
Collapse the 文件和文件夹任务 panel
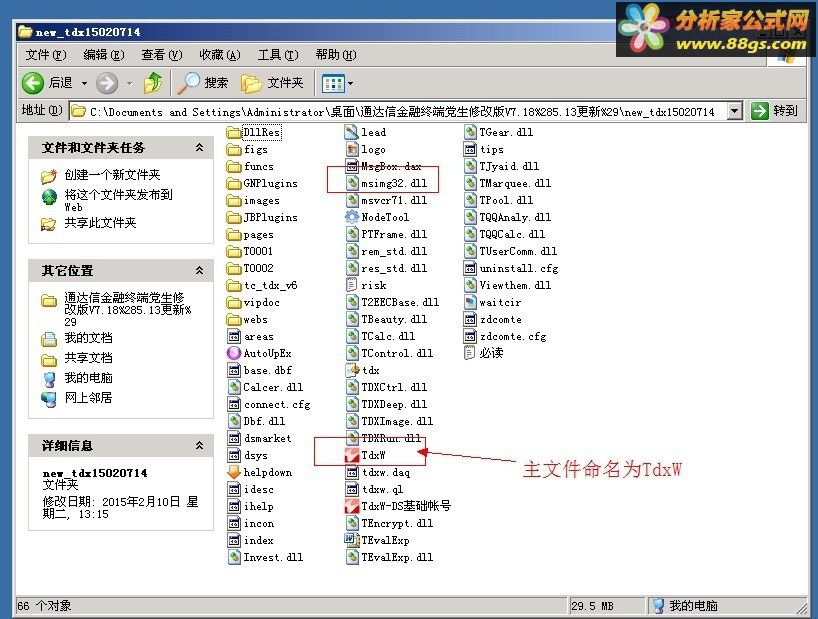(x=199, y=148)
